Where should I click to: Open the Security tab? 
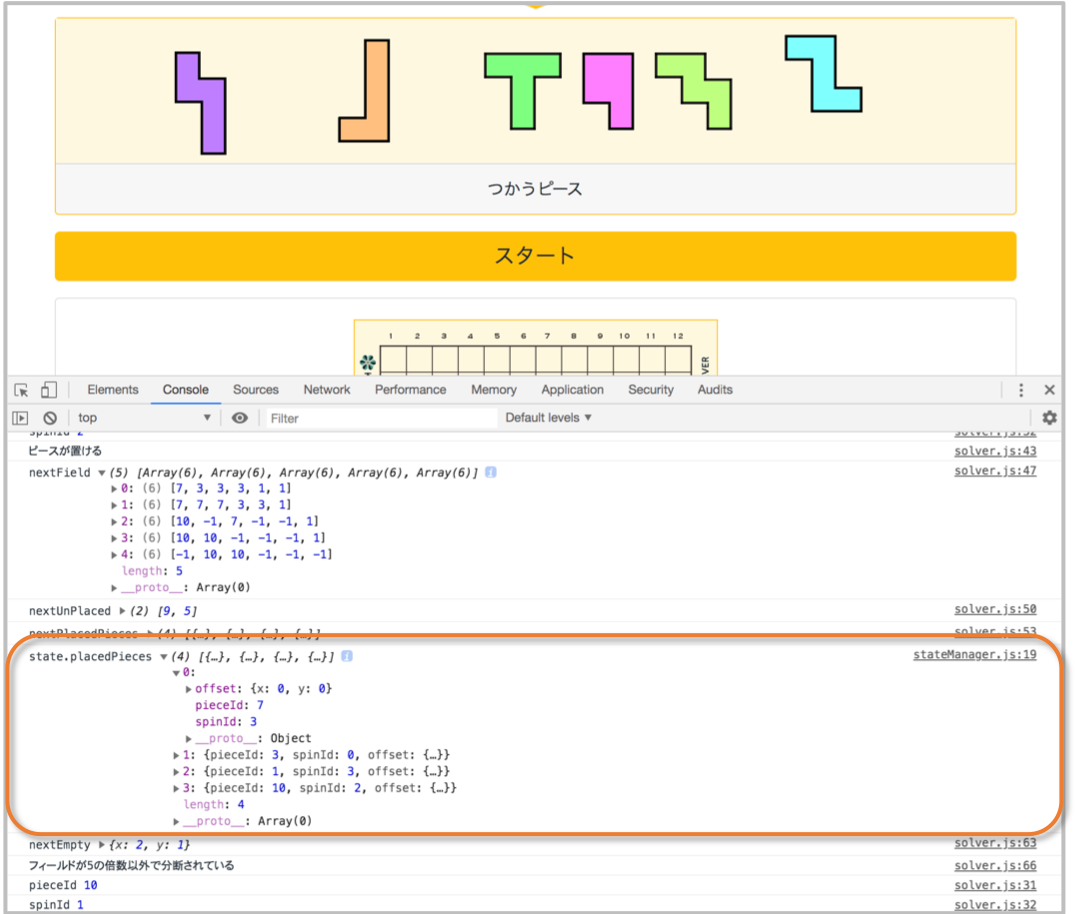[x=651, y=389]
